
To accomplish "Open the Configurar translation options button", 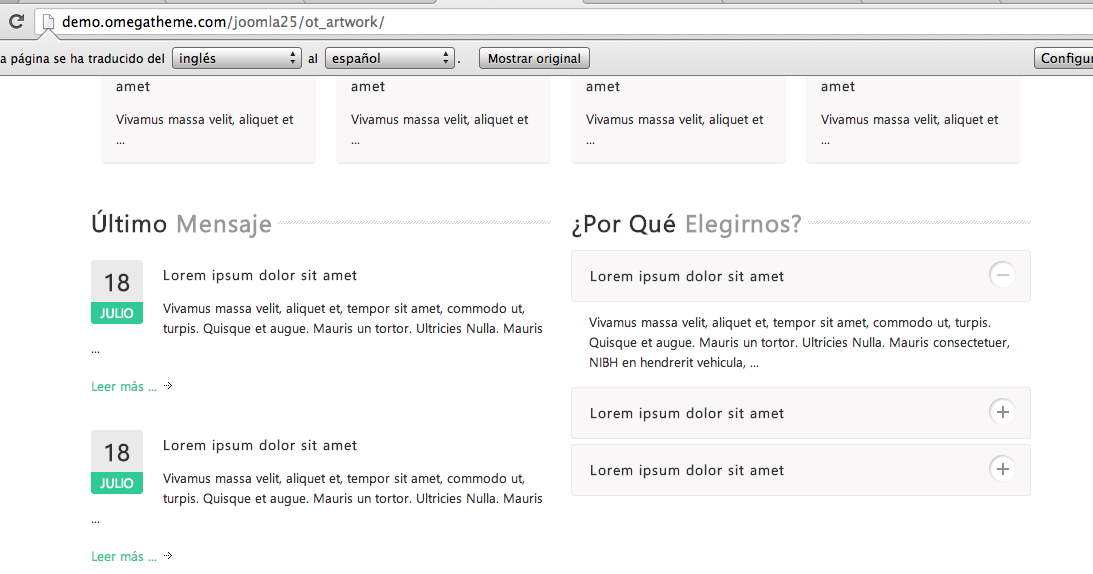I will [x=1064, y=59].
